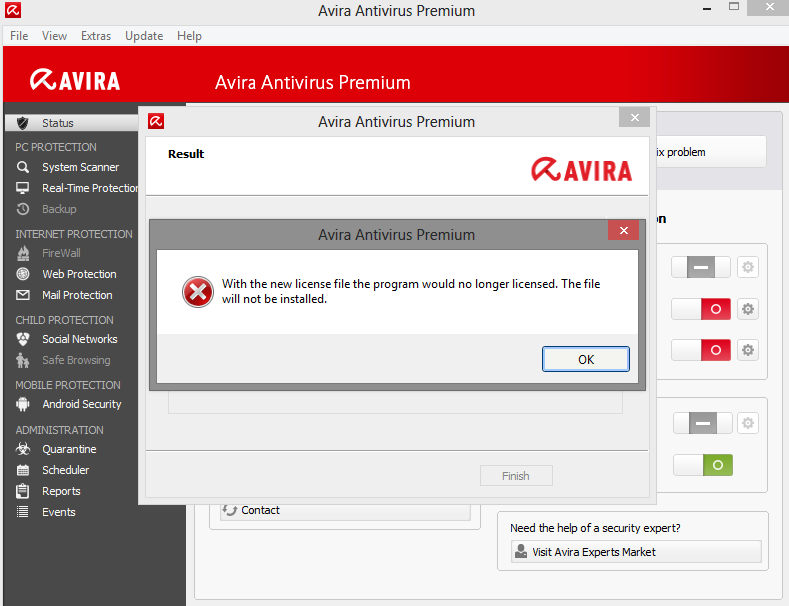Screen dimensions: 789x606
Task: Close the license error message box
Action: 623,230
